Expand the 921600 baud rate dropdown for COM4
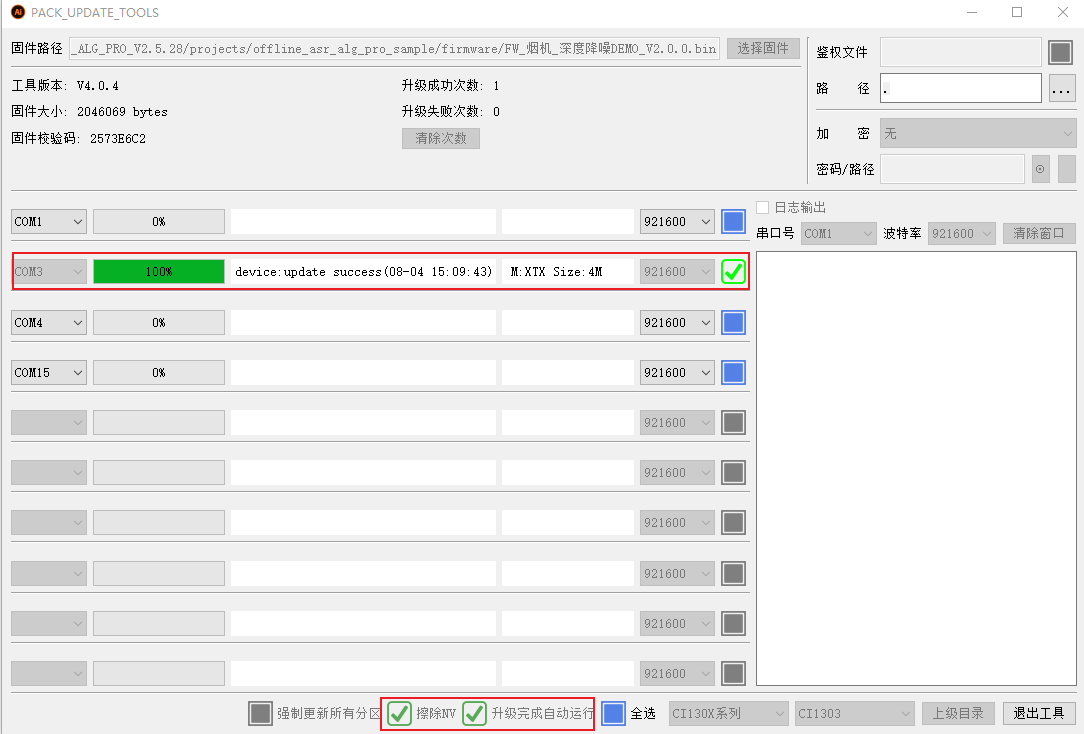 (x=677, y=323)
